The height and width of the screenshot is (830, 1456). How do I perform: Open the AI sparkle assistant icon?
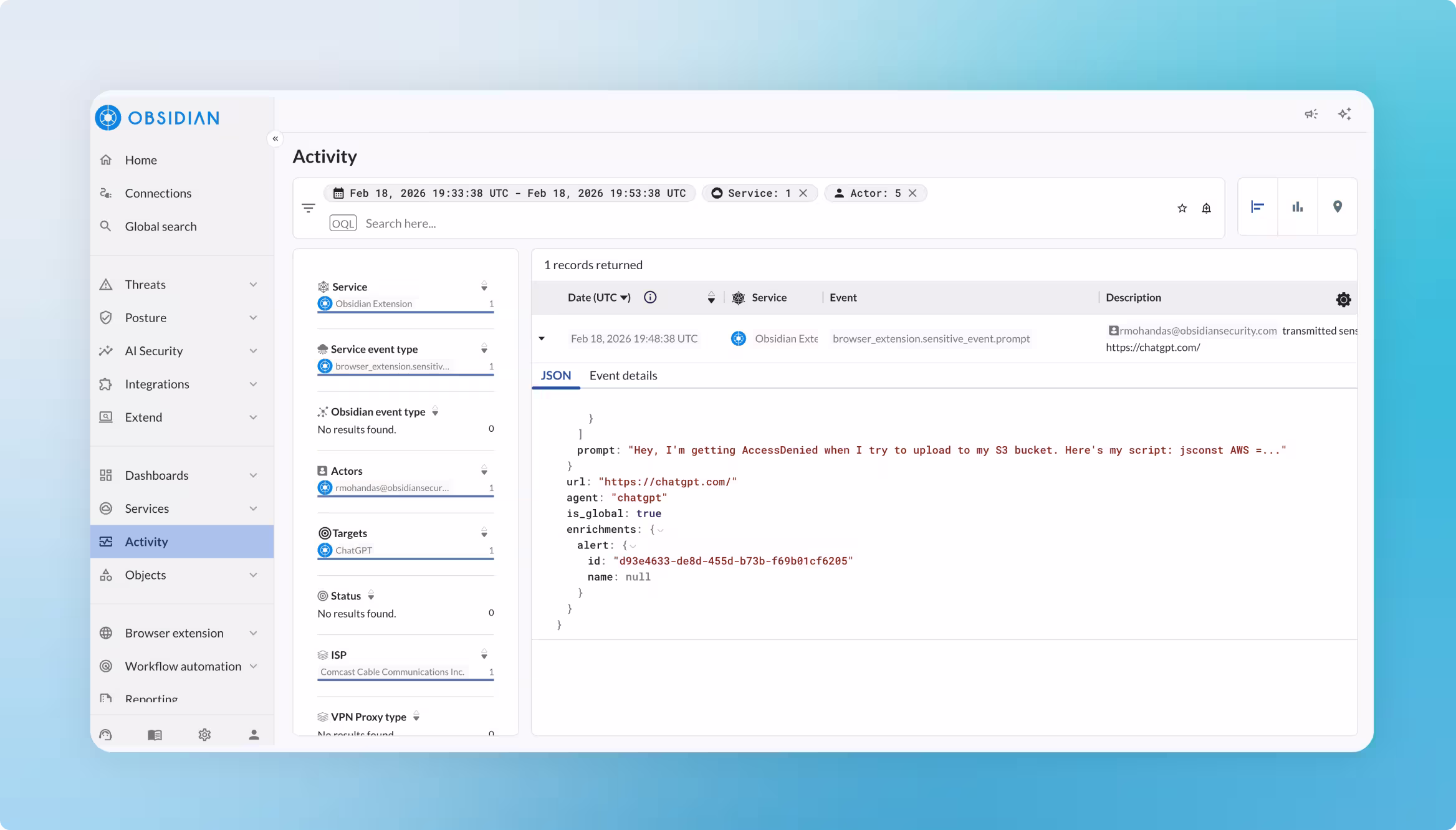1344,114
